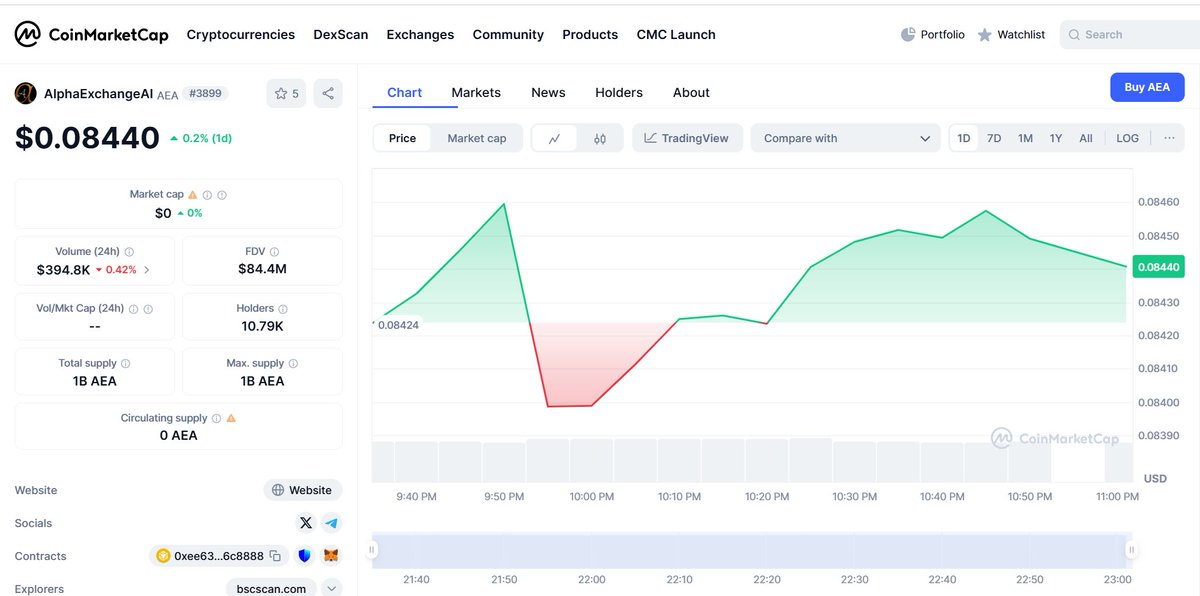The image size is (1200, 596).
Task: Open the Exchanges nav menu
Action: [x=420, y=34]
